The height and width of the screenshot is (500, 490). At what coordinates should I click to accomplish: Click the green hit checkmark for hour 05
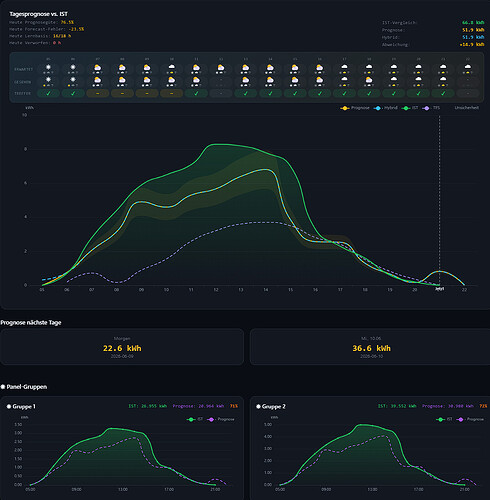tap(48, 93)
